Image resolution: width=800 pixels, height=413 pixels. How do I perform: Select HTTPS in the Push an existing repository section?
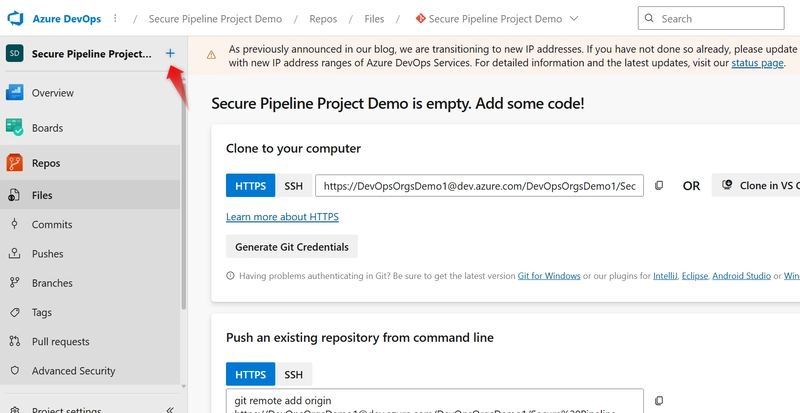[x=251, y=374]
